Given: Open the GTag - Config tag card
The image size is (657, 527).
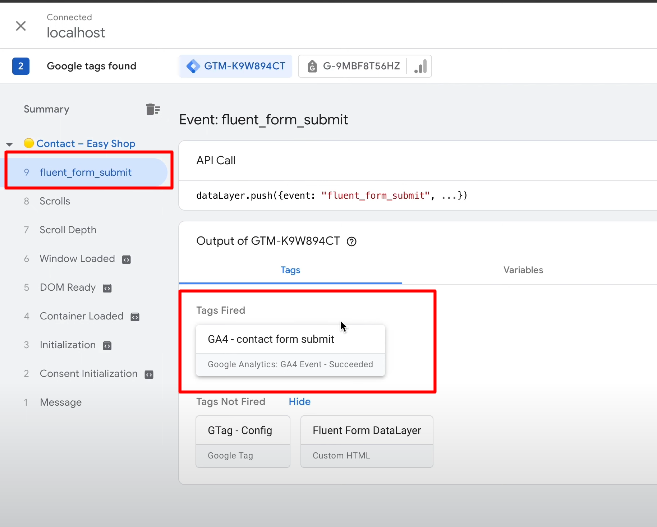Looking at the screenshot, I should 242,441.
